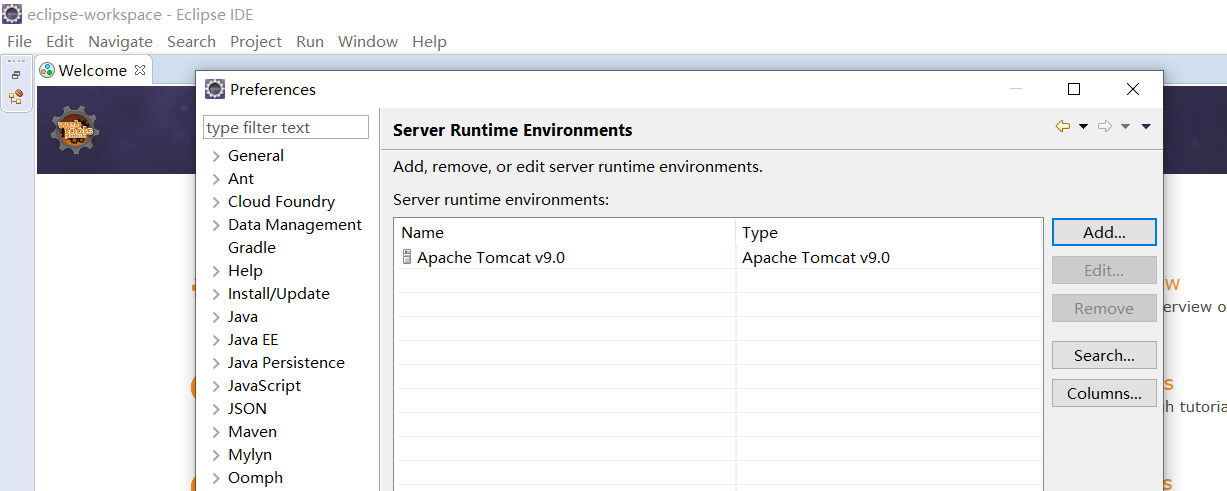Click the Welcome tab globe icon
The width and height of the screenshot is (1227, 491).
click(x=47, y=70)
